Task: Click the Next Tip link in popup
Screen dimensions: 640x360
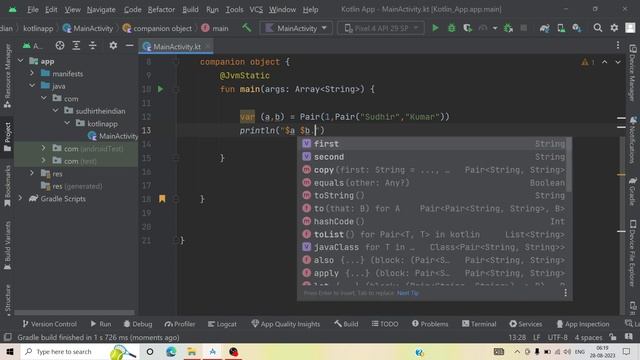Action: tap(408, 293)
